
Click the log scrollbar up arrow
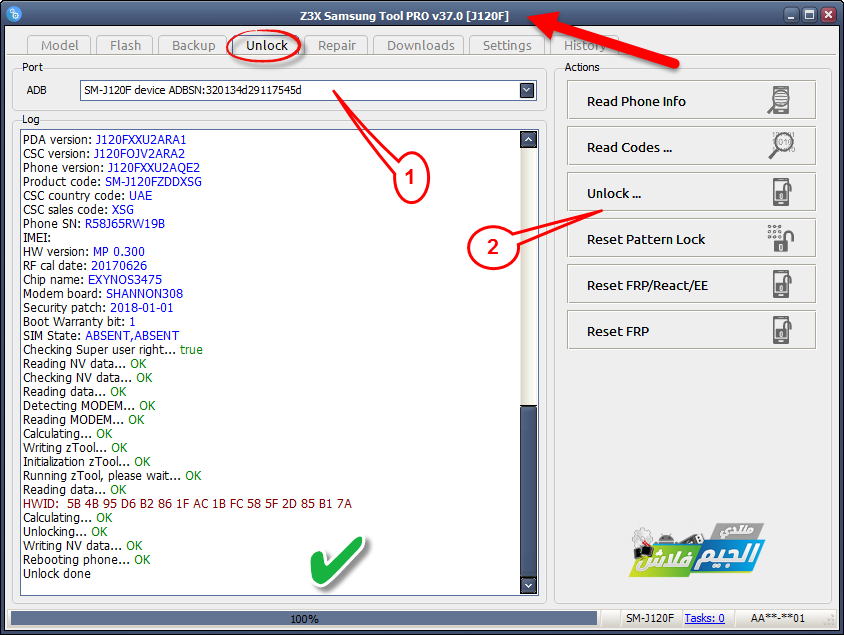click(x=529, y=140)
